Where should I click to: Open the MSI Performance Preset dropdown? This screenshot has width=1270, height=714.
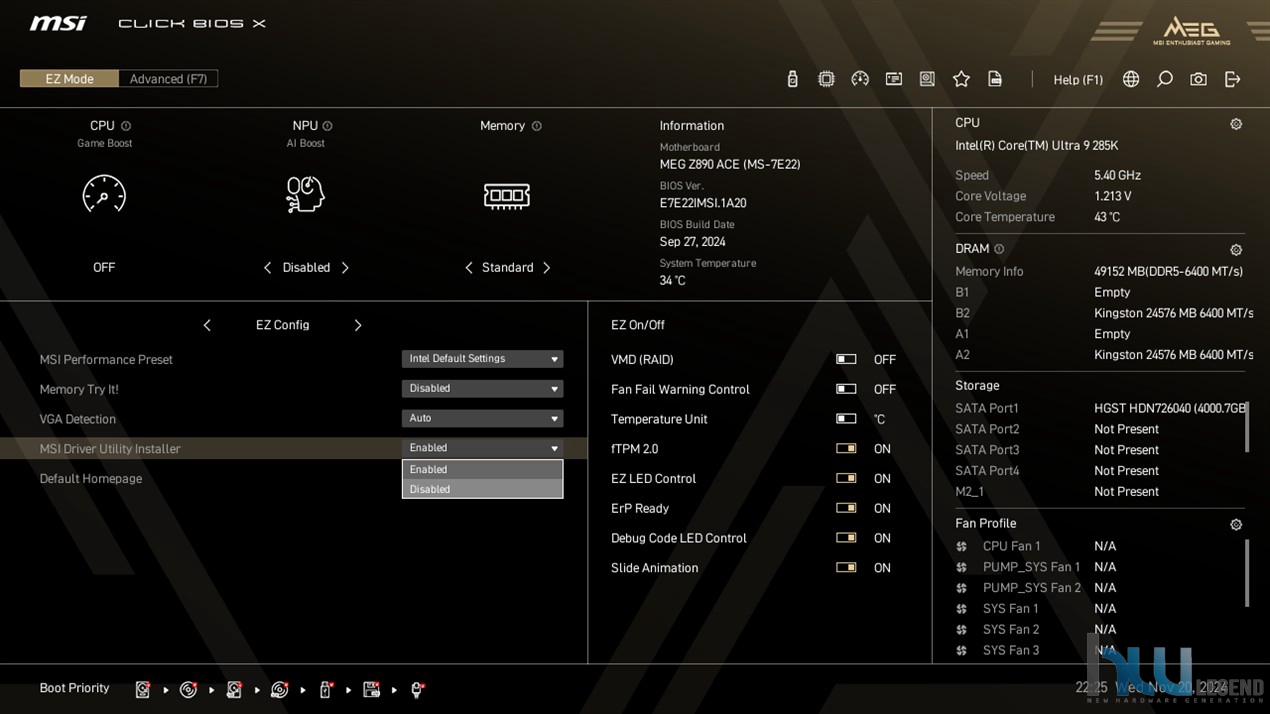482,359
